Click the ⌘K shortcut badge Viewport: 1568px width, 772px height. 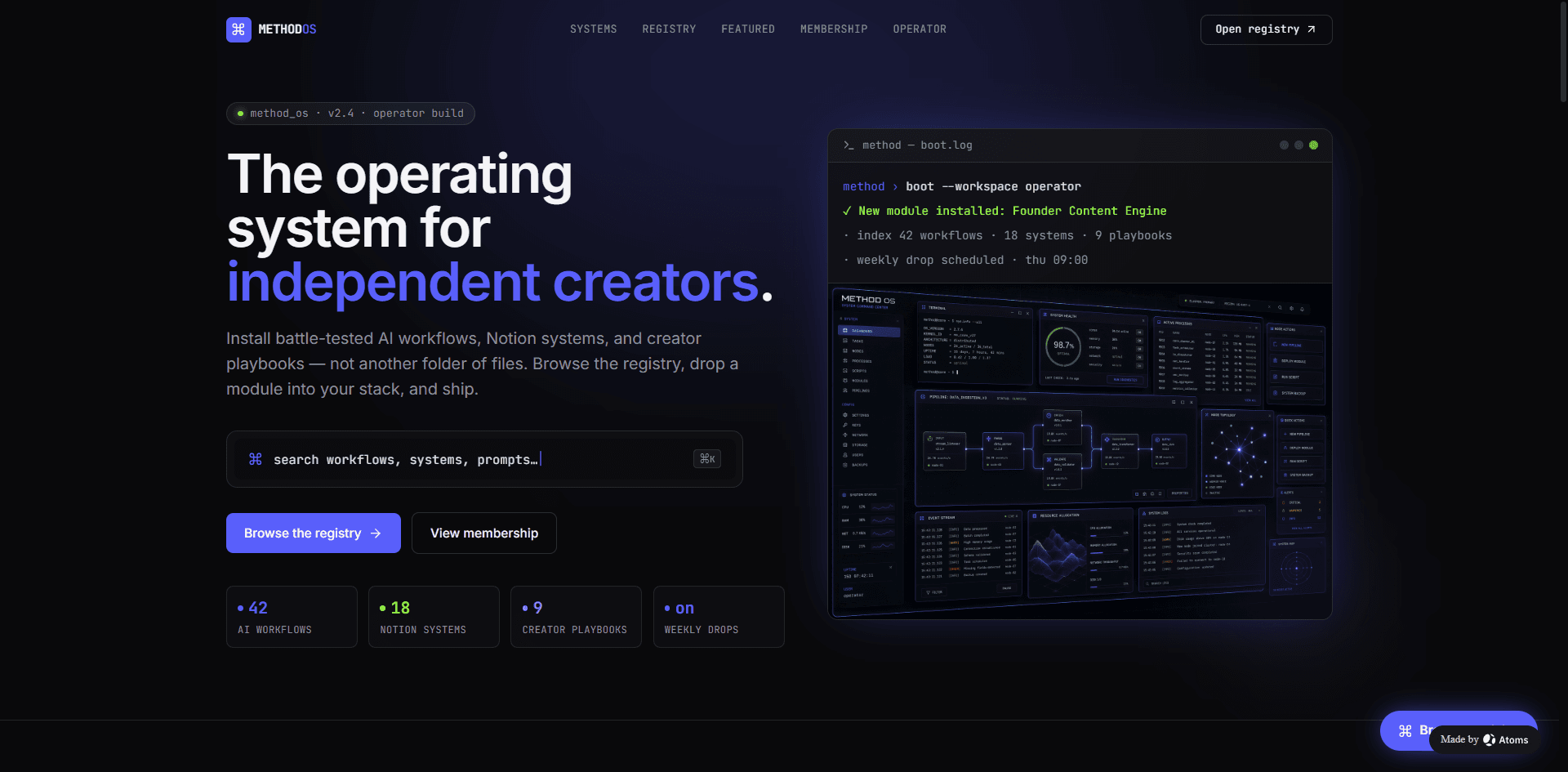point(707,459)
